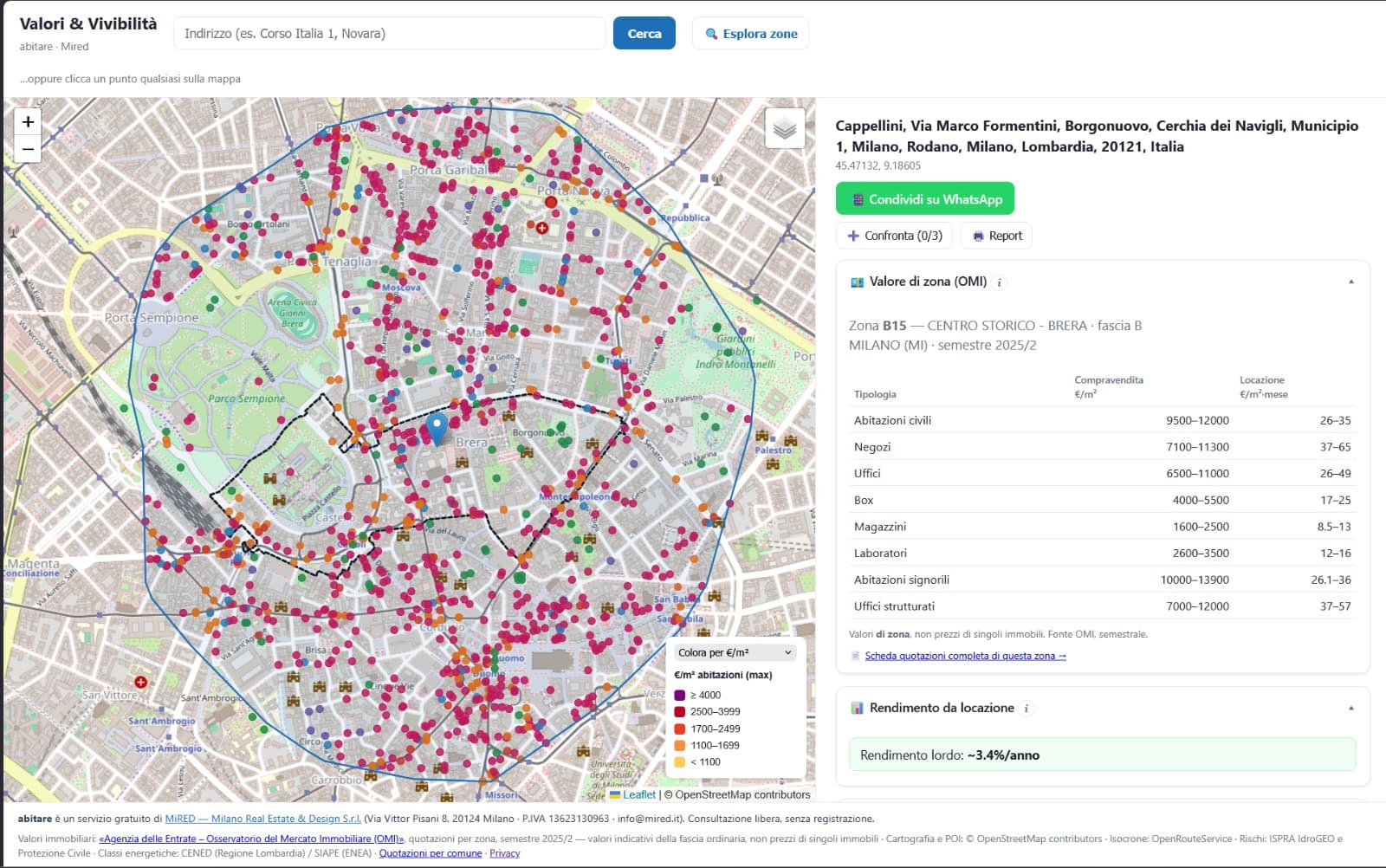Open Quotazioni per comune link
Image resolution: width=1386 pixels, height=868 pixels.
pyautogui.click(x=431, y=853)
